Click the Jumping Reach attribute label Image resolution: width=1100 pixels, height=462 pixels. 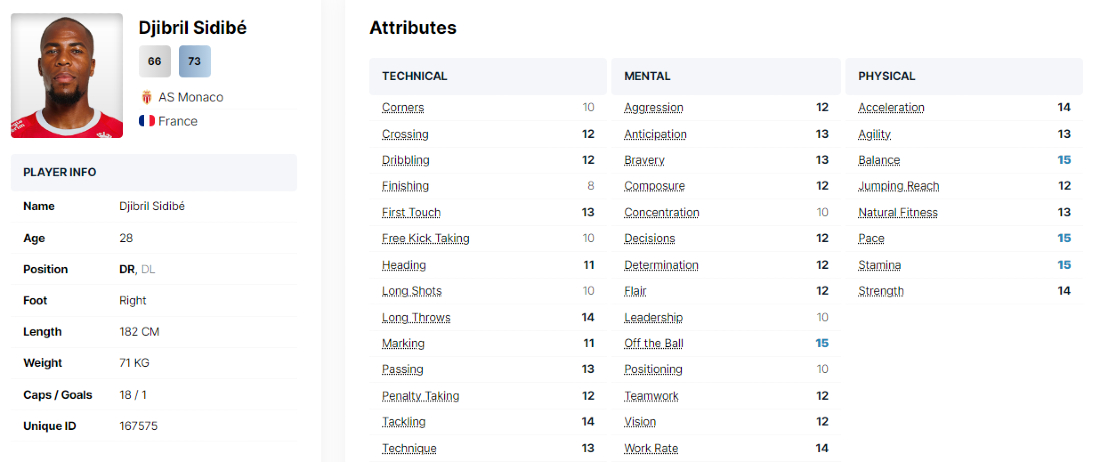pyautogui.click(x=898, y=186)
